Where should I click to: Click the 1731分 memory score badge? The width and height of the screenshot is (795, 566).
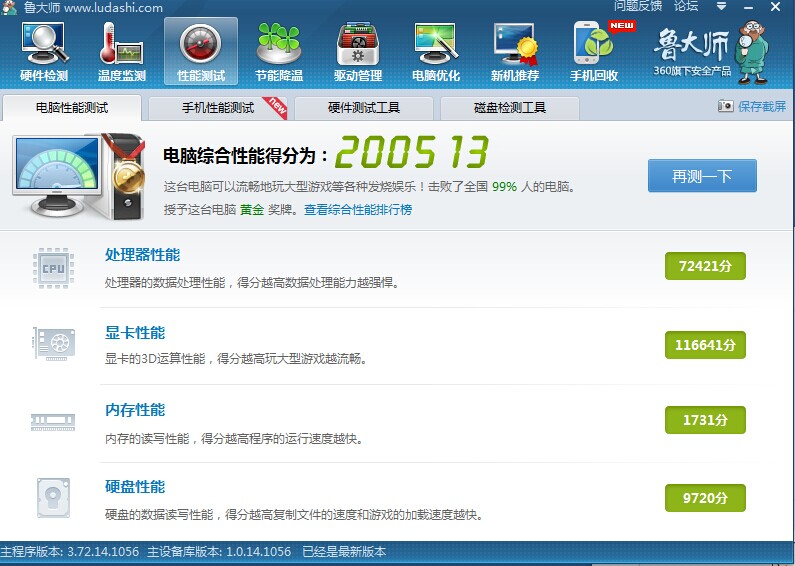click(x=705, y=420)
